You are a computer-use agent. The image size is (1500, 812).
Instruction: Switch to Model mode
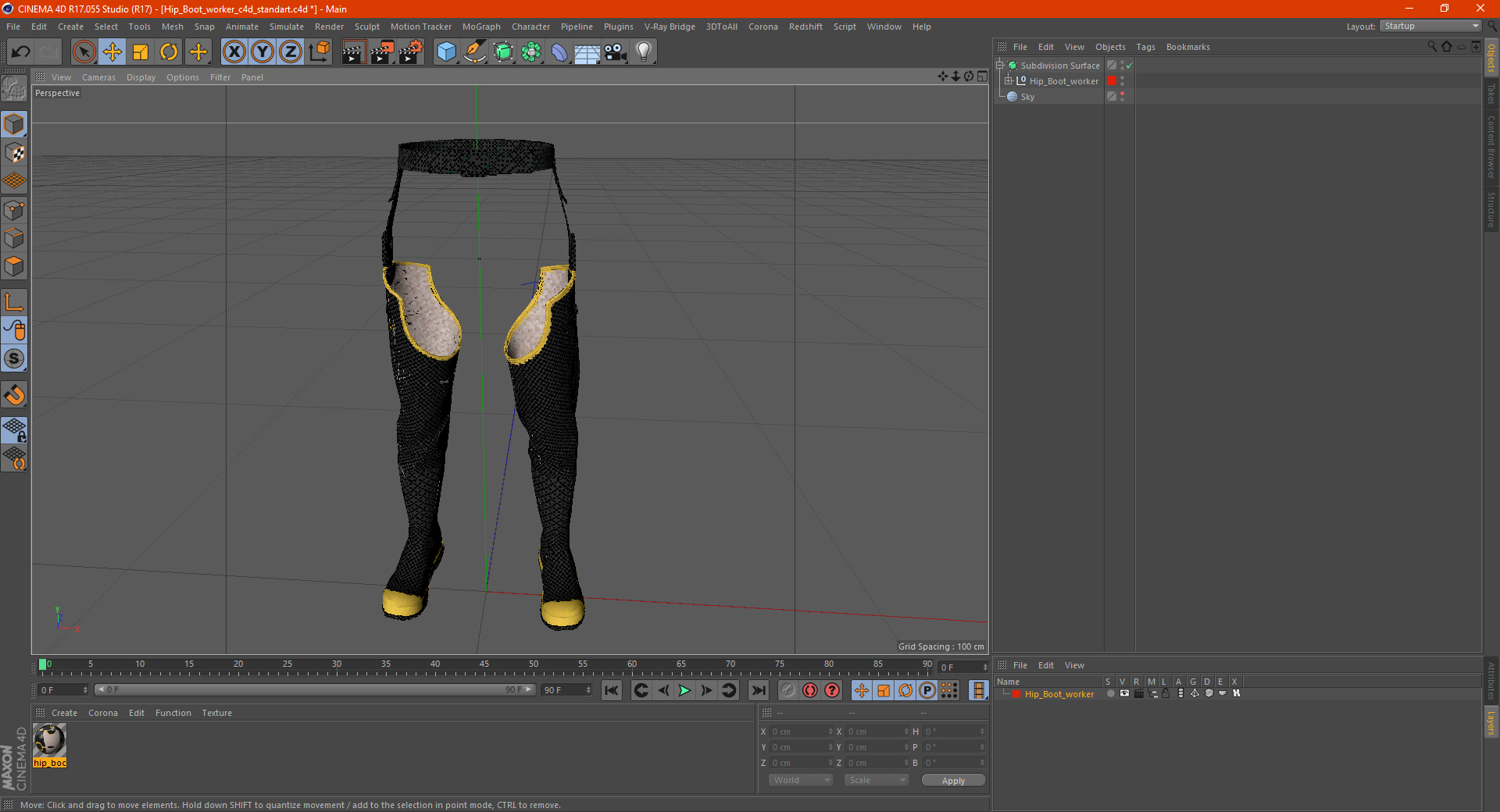click(14, 124)
